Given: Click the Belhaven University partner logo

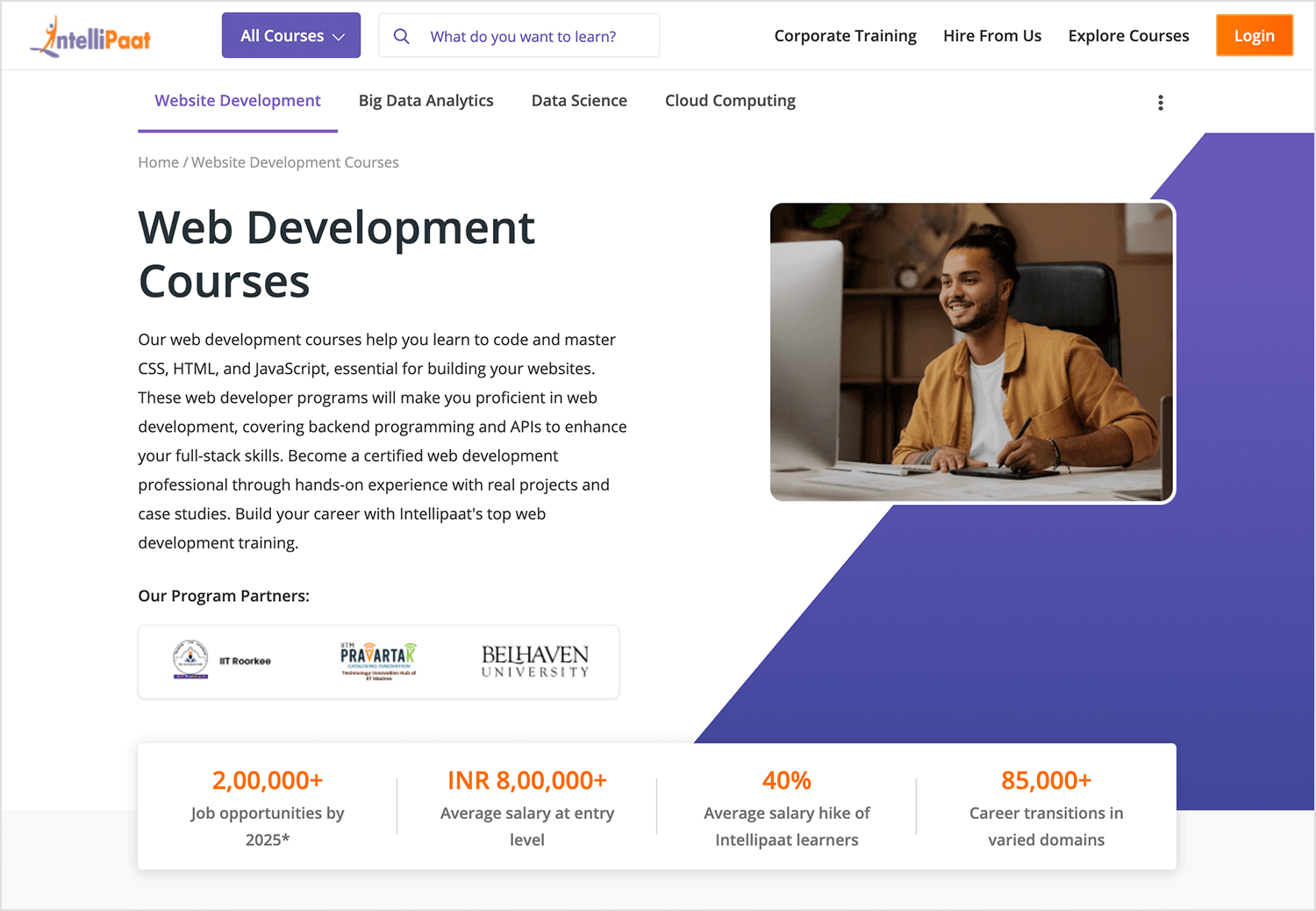Looking at the screenshot, I should (x=533, y=662).
